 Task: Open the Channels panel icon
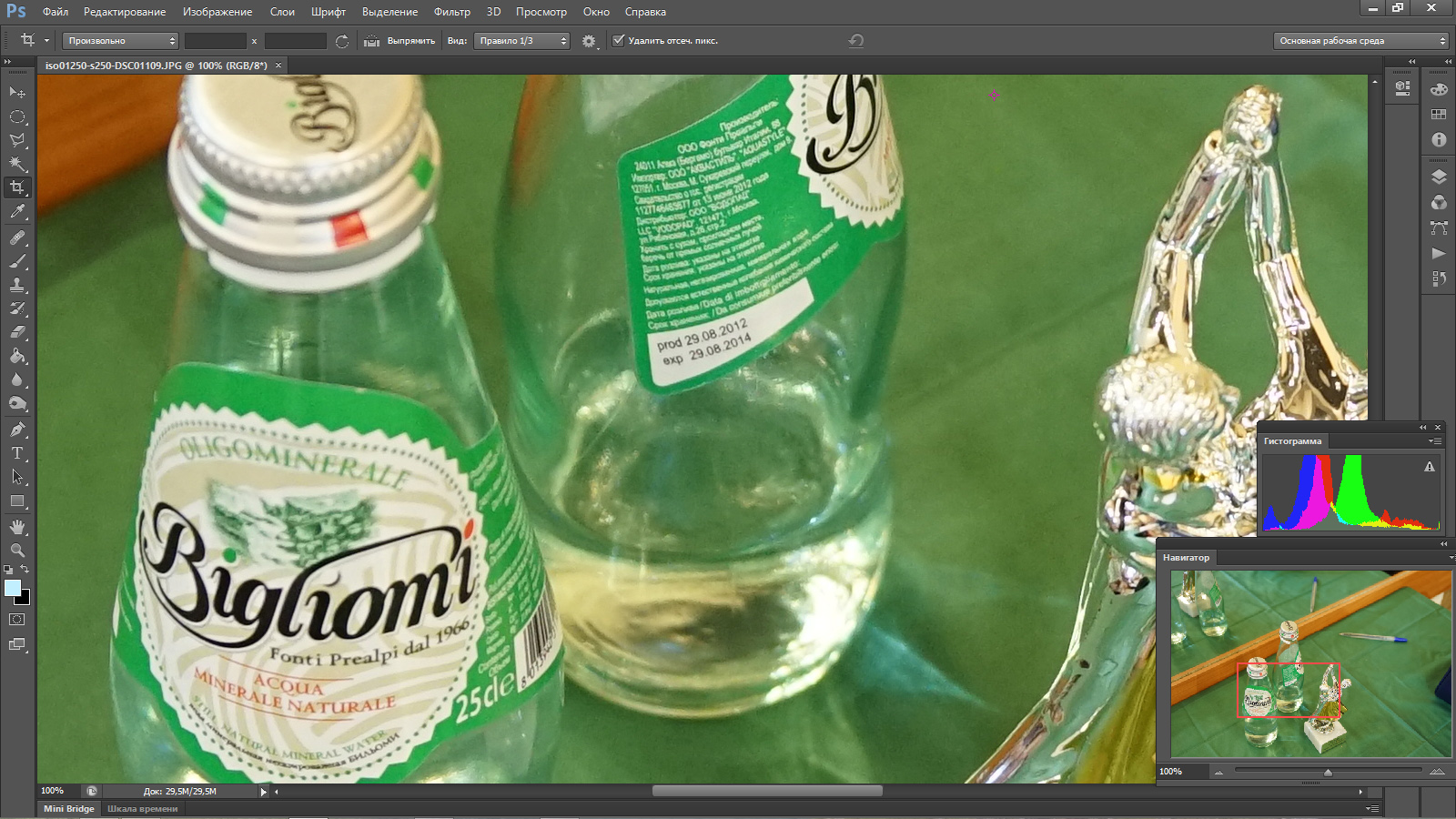(x=1439, y=202)
